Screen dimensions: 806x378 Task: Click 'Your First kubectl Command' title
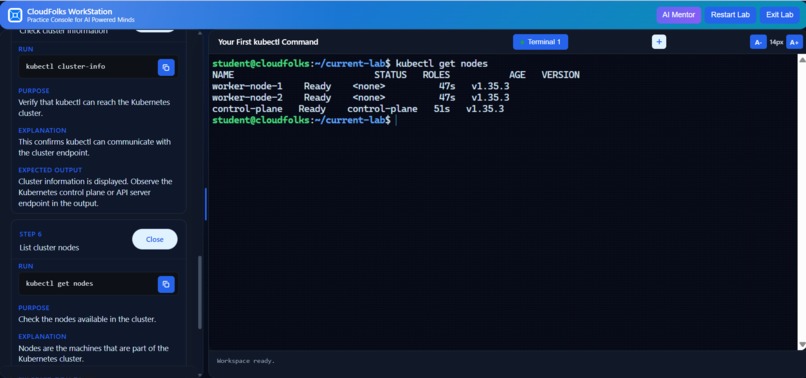click(x=268, y=42)
